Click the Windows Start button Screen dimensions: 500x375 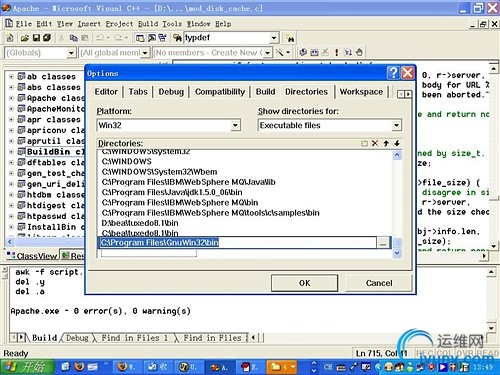point(26,367)
